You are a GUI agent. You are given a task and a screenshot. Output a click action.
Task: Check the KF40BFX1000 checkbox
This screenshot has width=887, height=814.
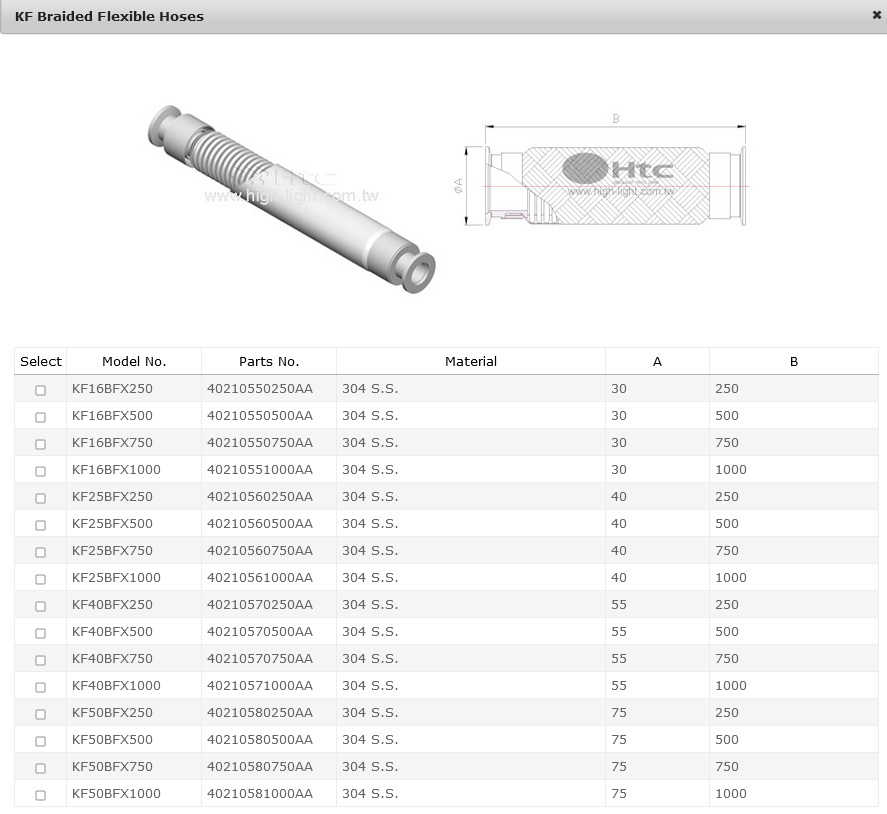(x=41, y=687)
